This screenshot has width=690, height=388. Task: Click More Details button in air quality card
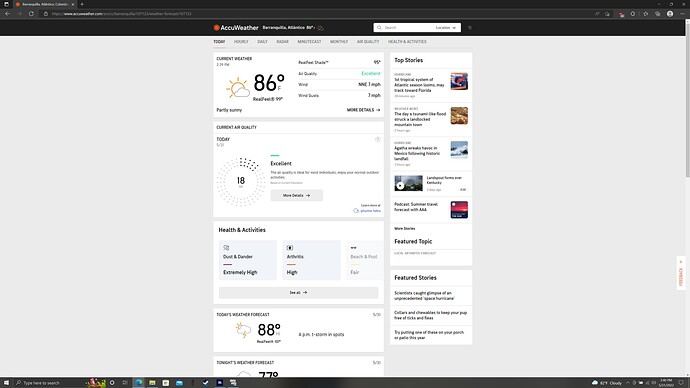click(297, 195)
